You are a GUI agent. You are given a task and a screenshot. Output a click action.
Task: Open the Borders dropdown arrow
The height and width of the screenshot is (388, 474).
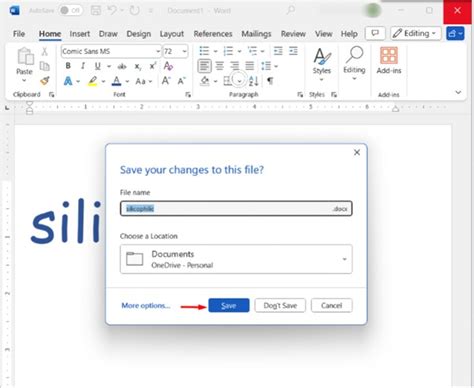point(239,81)
